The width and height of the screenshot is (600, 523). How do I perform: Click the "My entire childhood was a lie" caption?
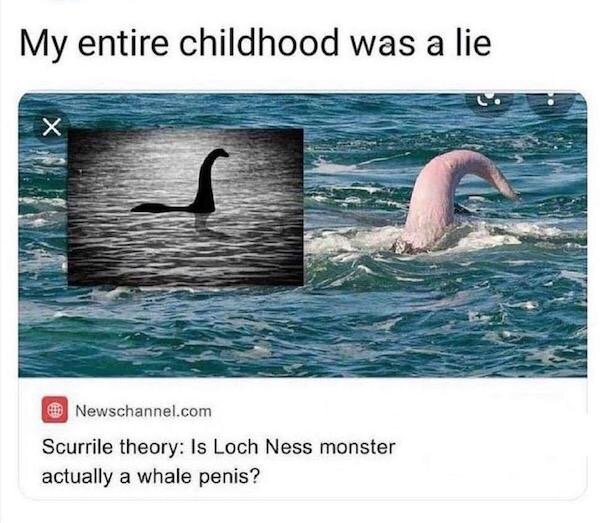click(x=255, y=42)
